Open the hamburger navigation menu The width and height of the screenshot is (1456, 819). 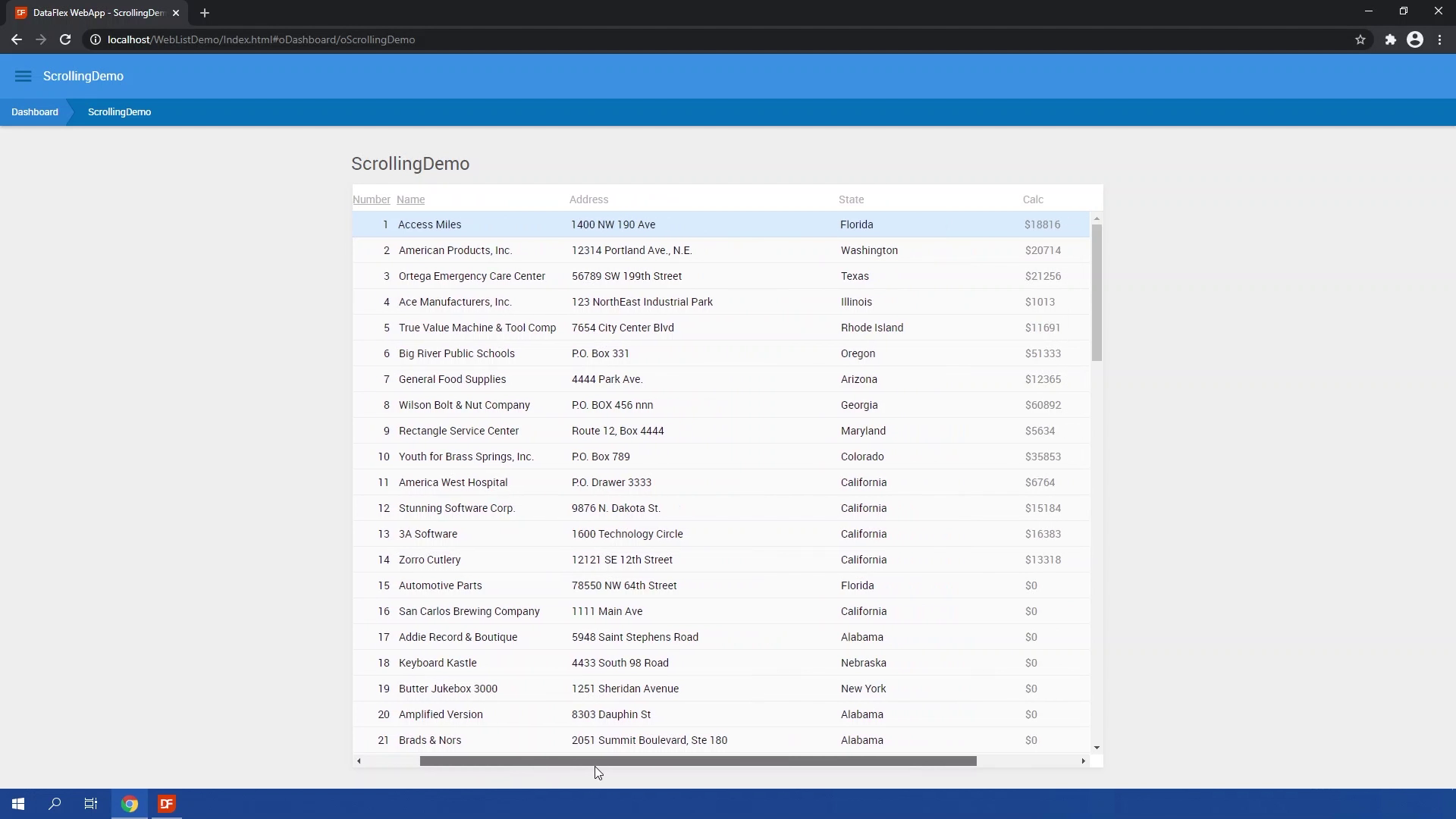tap(23, 76)
